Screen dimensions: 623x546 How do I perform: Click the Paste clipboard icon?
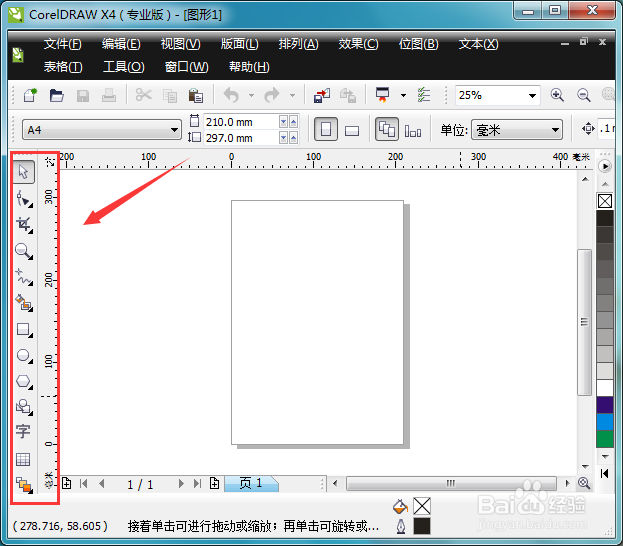point(195,95)
